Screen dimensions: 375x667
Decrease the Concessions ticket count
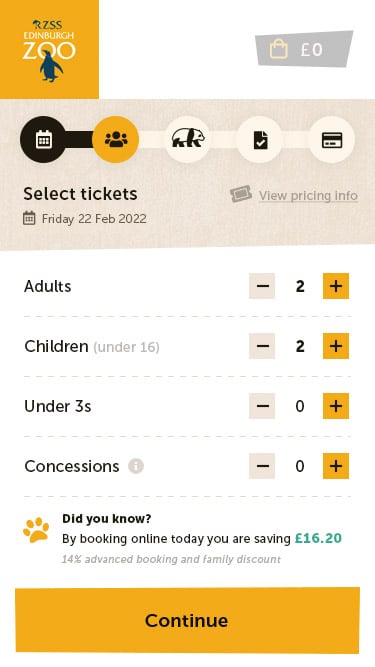[x=262, y=466]
